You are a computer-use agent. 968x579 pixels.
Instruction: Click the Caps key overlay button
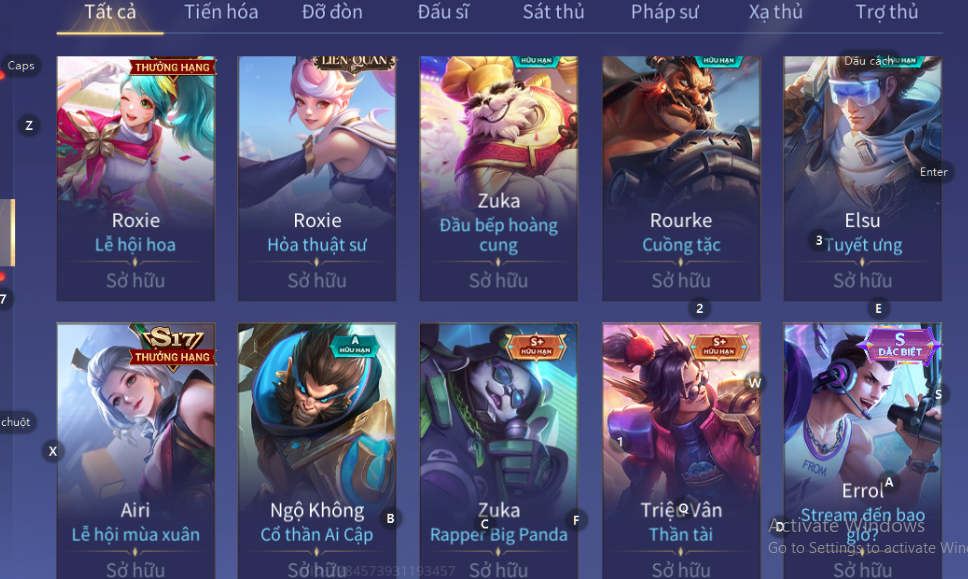[x=21, y=65]
